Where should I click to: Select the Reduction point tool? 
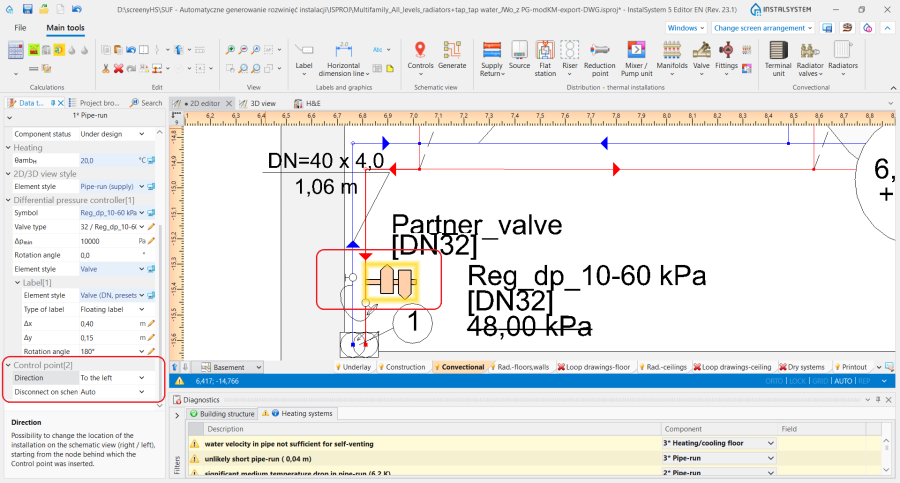pos(599,59)
